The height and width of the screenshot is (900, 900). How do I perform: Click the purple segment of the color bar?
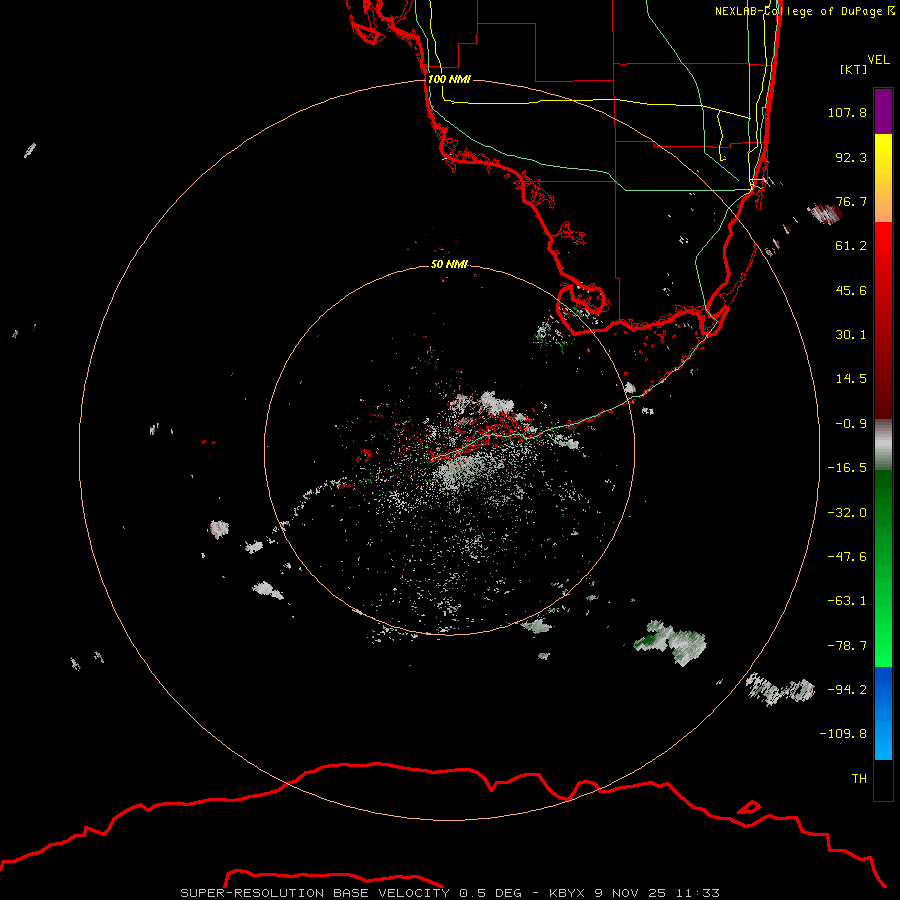pos(883,111)
